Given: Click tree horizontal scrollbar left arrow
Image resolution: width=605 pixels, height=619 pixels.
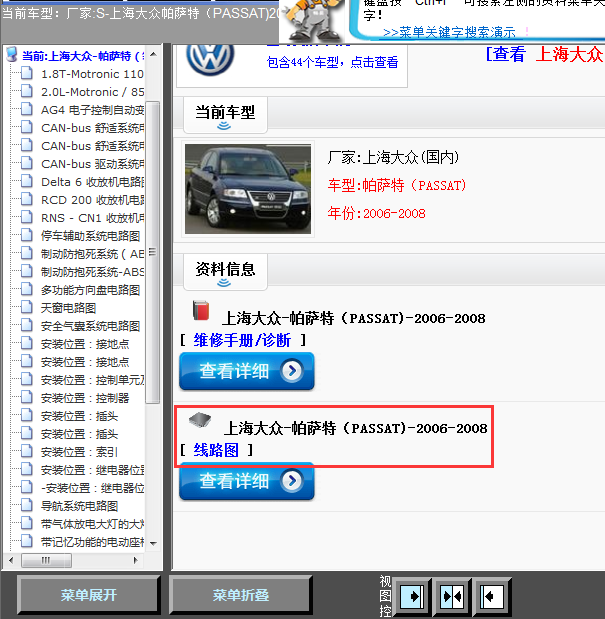Looking at the screenshot, I should click(11, 560).
